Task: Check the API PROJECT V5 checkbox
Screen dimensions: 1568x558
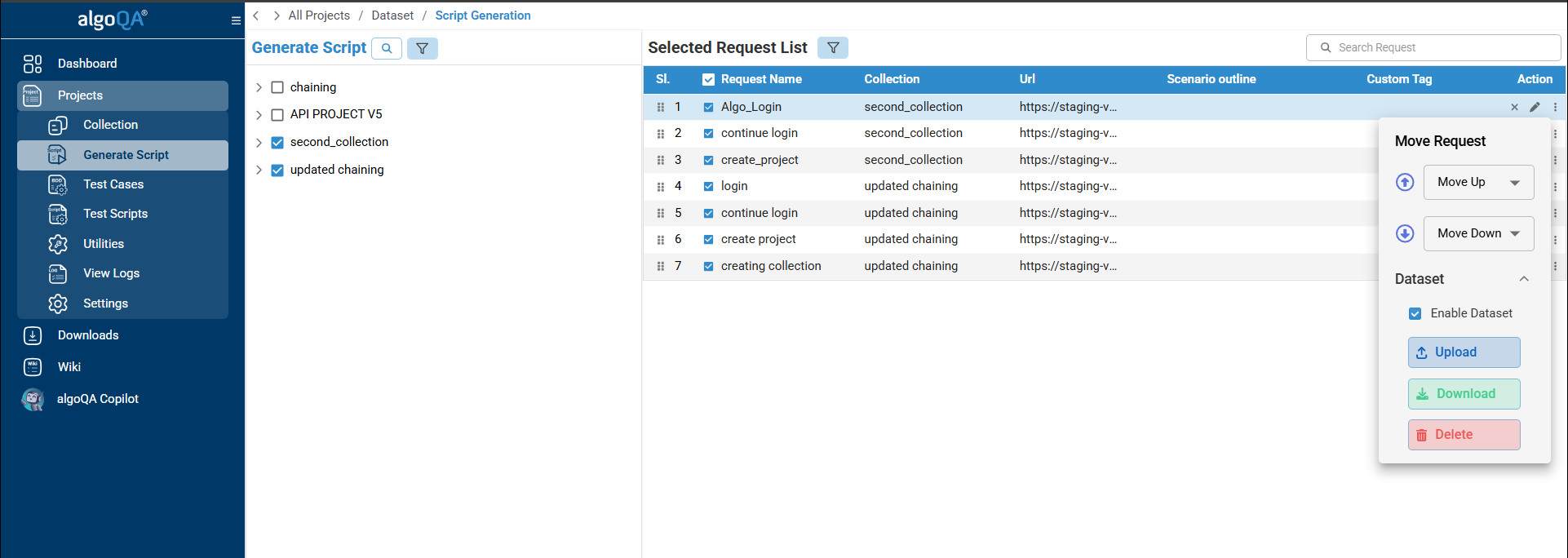Action: (x=277, y=115)
